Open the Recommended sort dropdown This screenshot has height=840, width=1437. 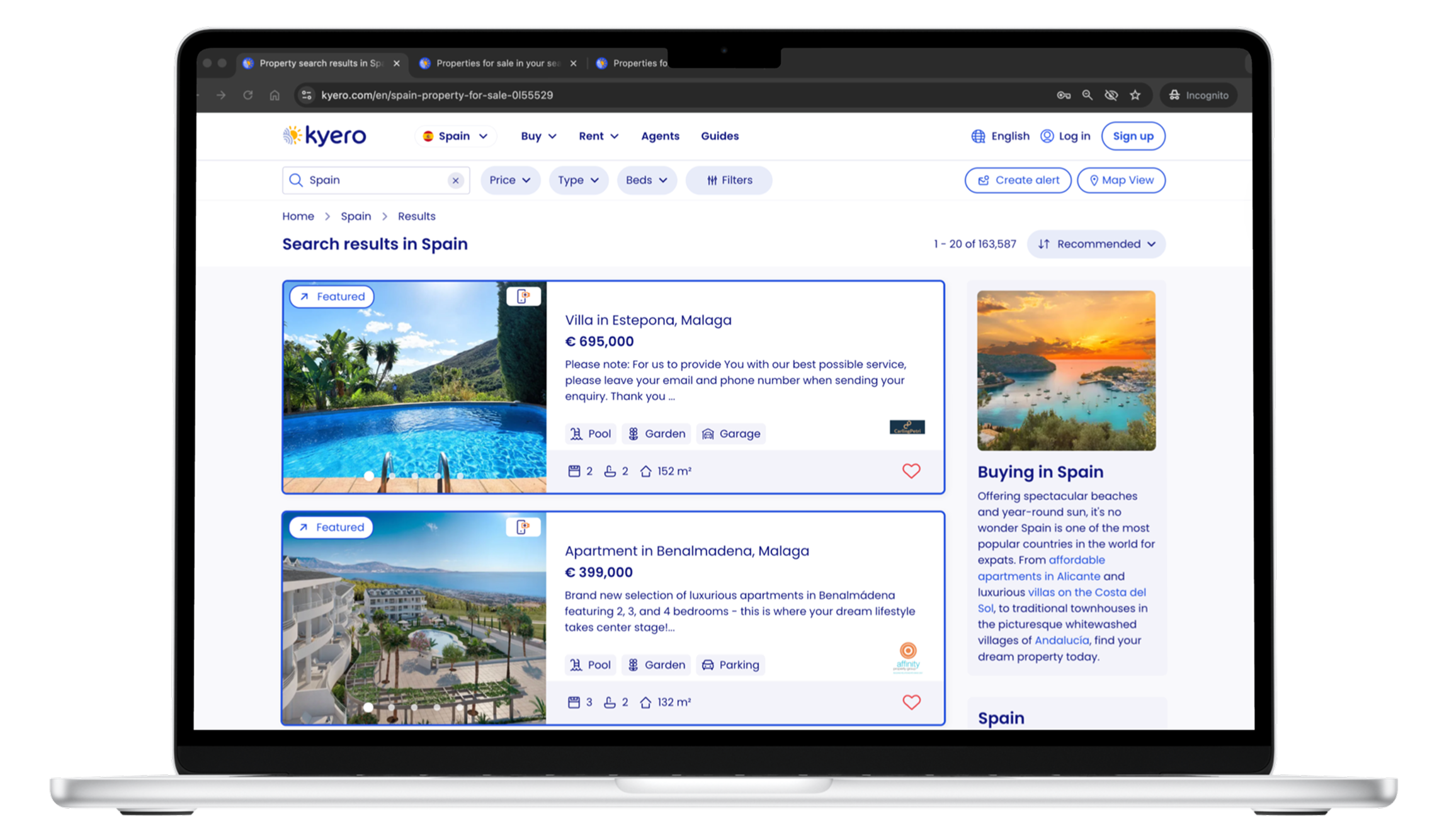coord(1096,244)
